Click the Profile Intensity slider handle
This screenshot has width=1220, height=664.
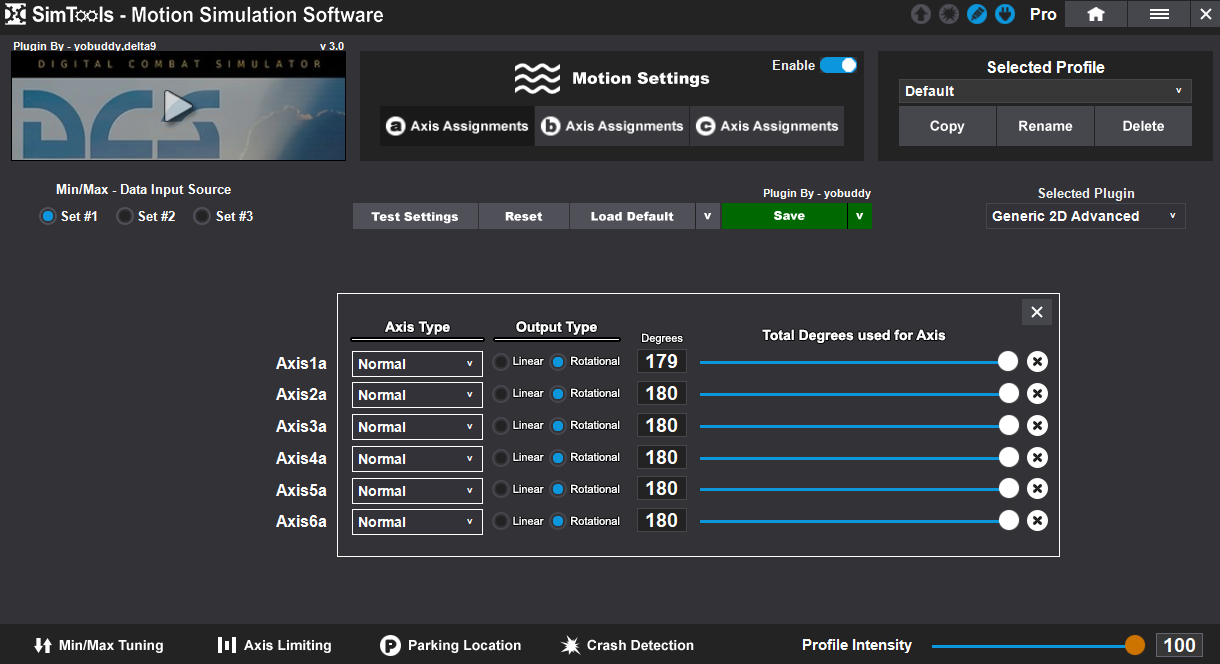(x=1135, y=645)
